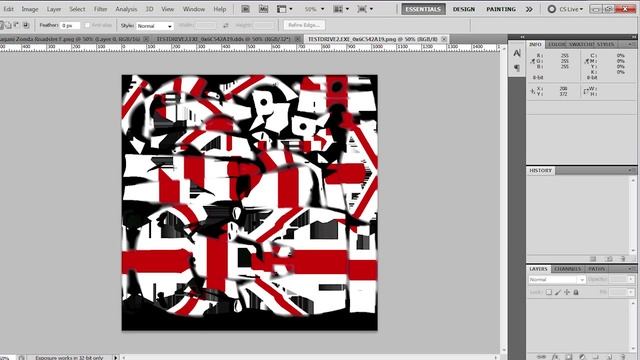This screenshot has height=360, width=640.
Task: Open the Mini Bridge panel icon
Action: (264, 9)
